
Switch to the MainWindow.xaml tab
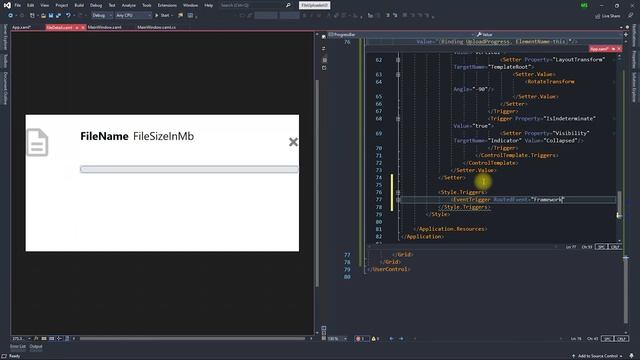(104, 27)
